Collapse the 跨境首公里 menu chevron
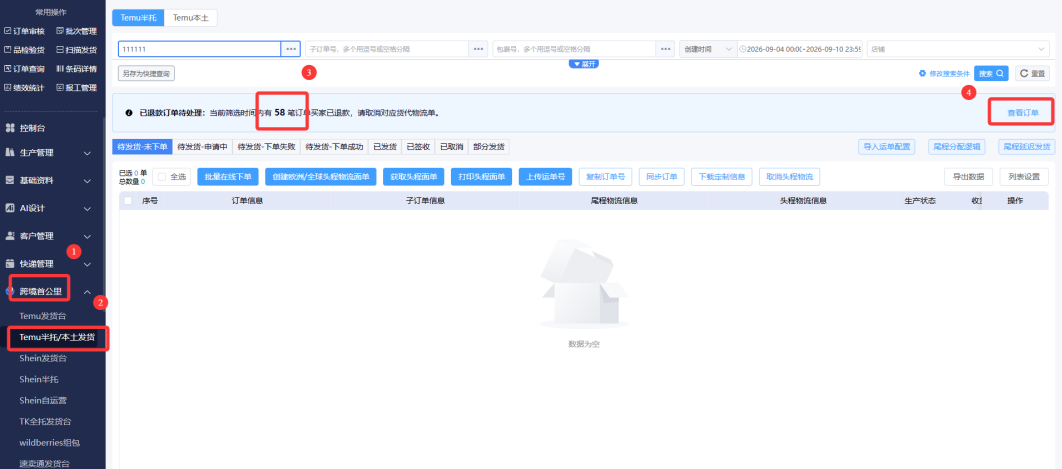Screen dimensions: 1062x469 click(x=87, y=292)
